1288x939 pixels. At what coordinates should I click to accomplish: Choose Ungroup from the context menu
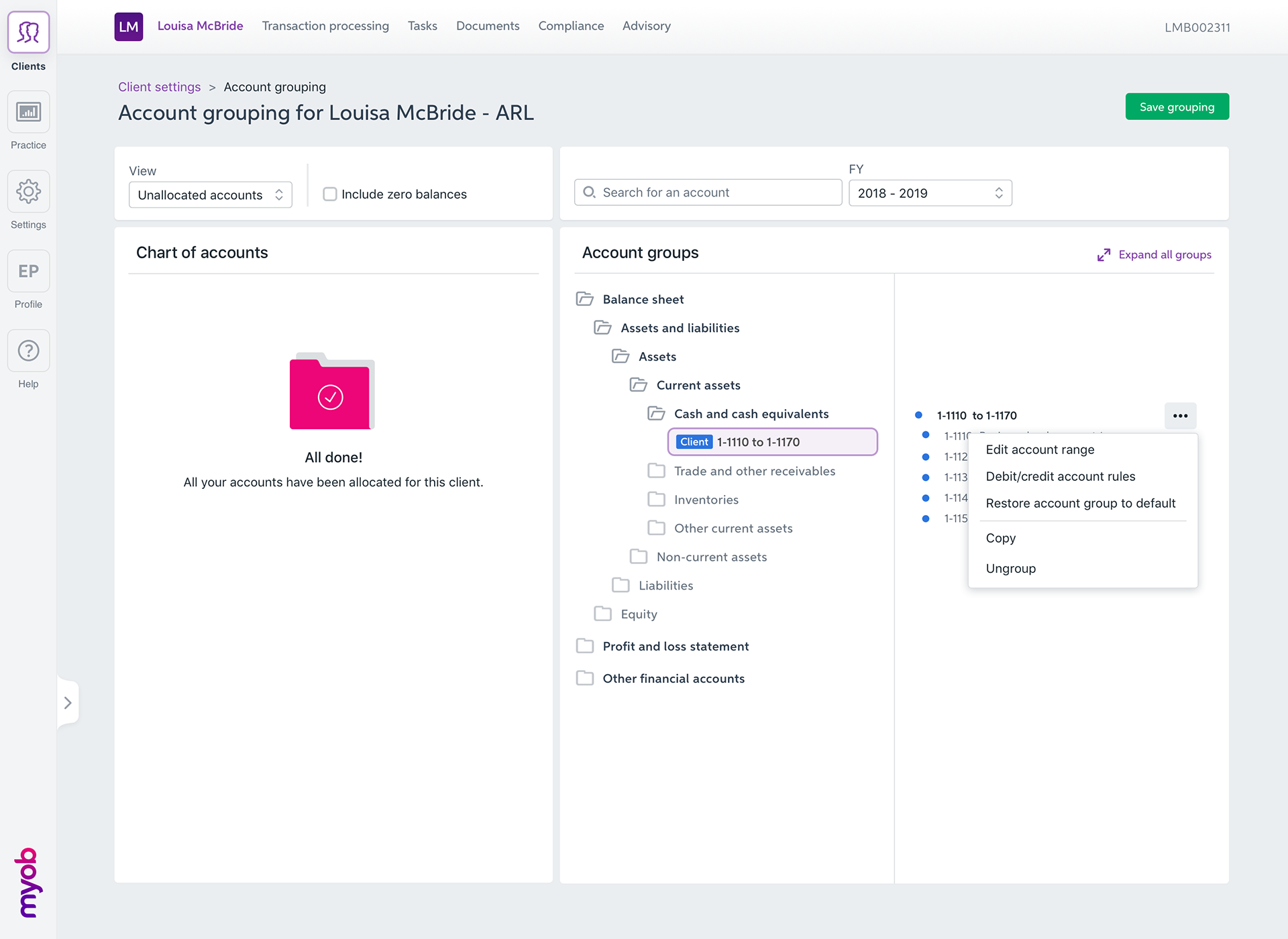click(x=1010, y=569)
